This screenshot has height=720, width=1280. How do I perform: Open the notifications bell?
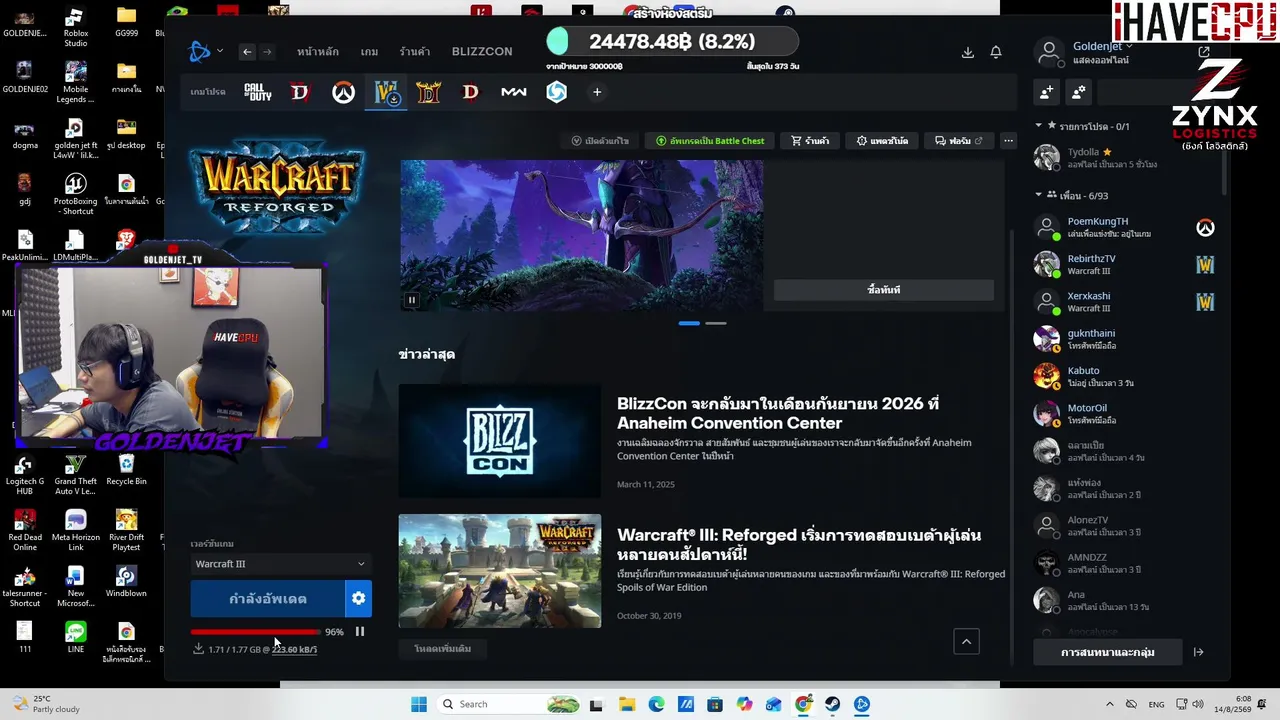[996, 52]
